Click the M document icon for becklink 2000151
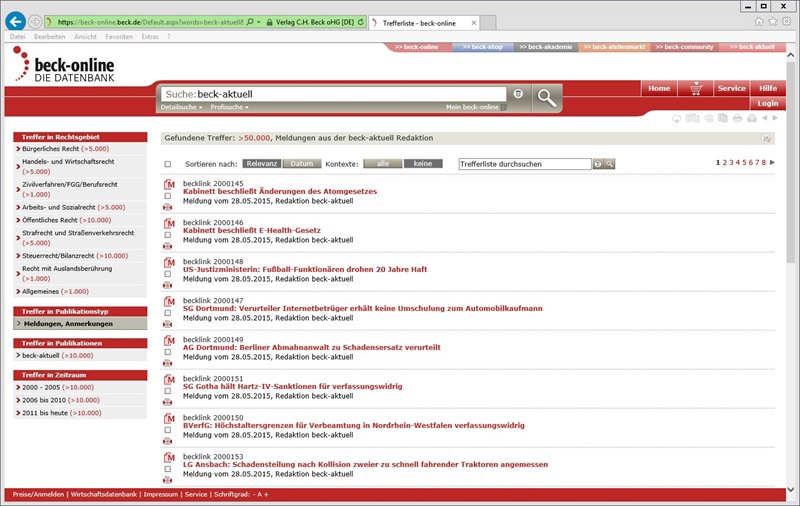800x506 pixels. 169,380
